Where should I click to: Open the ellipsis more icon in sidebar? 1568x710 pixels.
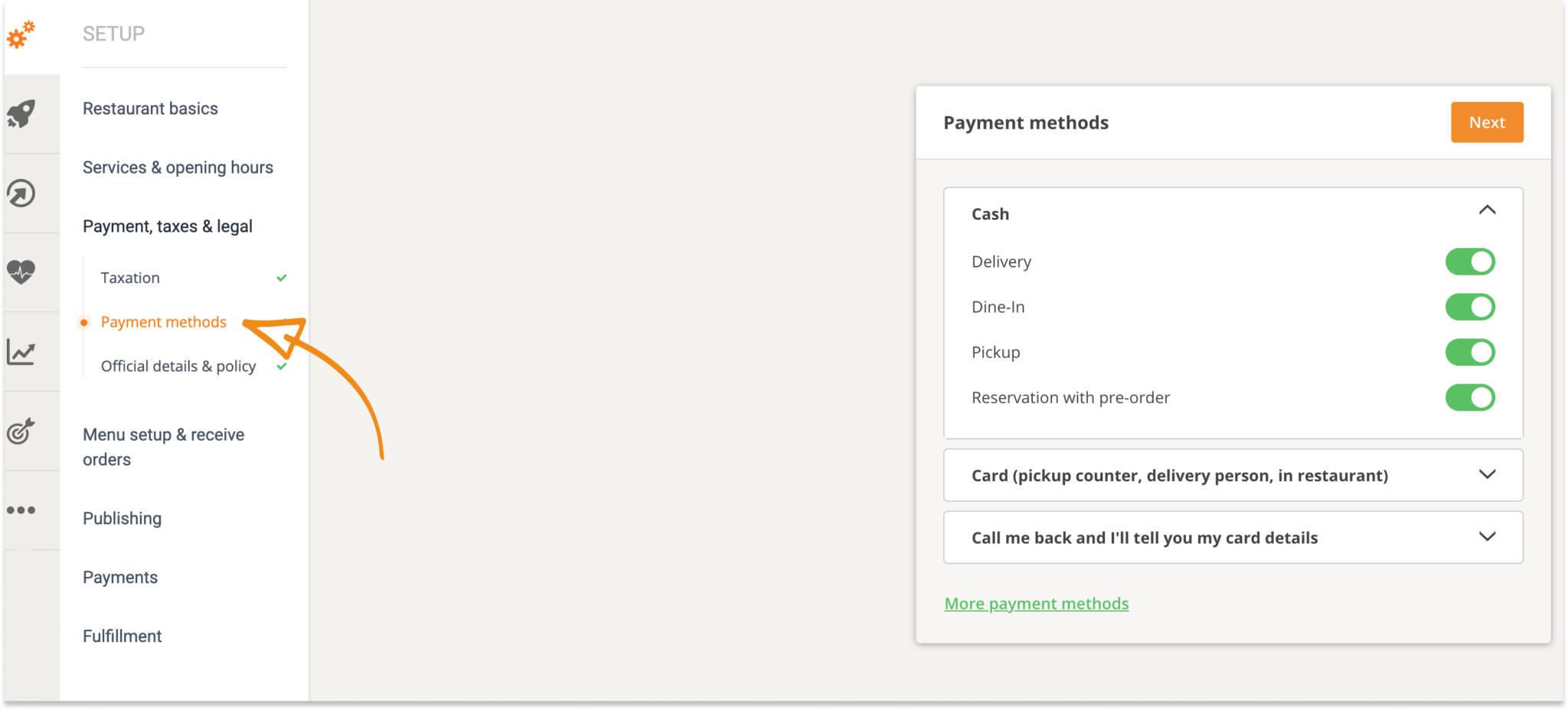pos(23,510)
